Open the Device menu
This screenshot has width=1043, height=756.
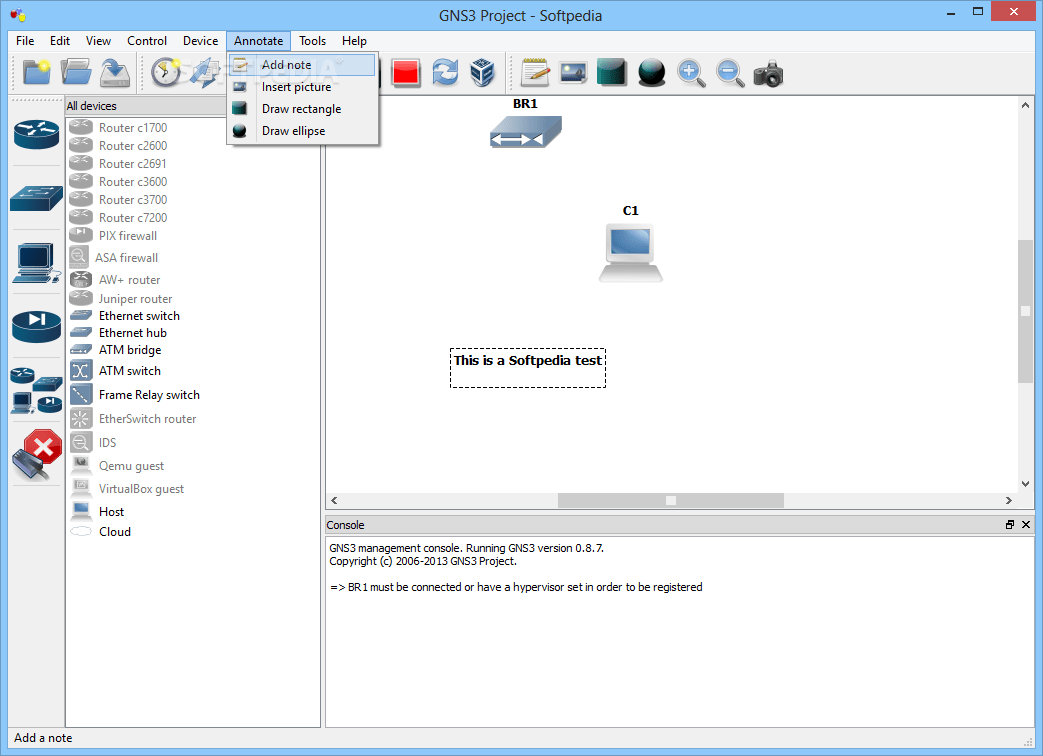click(x=200, y=41)
